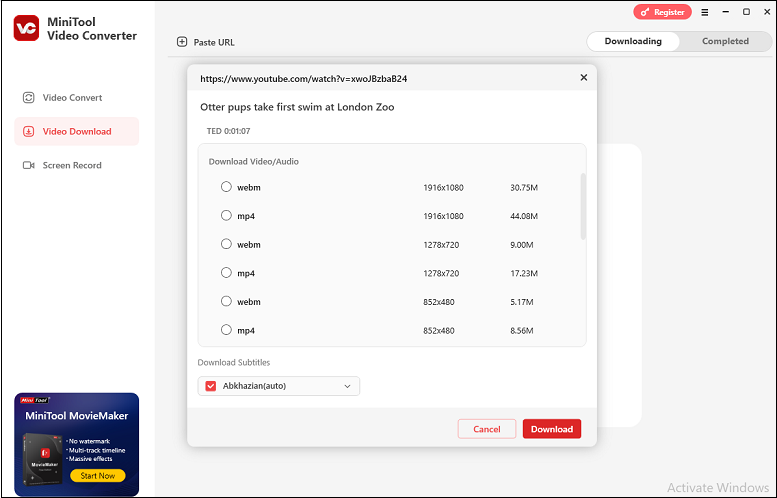Click the MiniTool MovieMaker ad banner
Screen dimensions: 777x498
76,444
